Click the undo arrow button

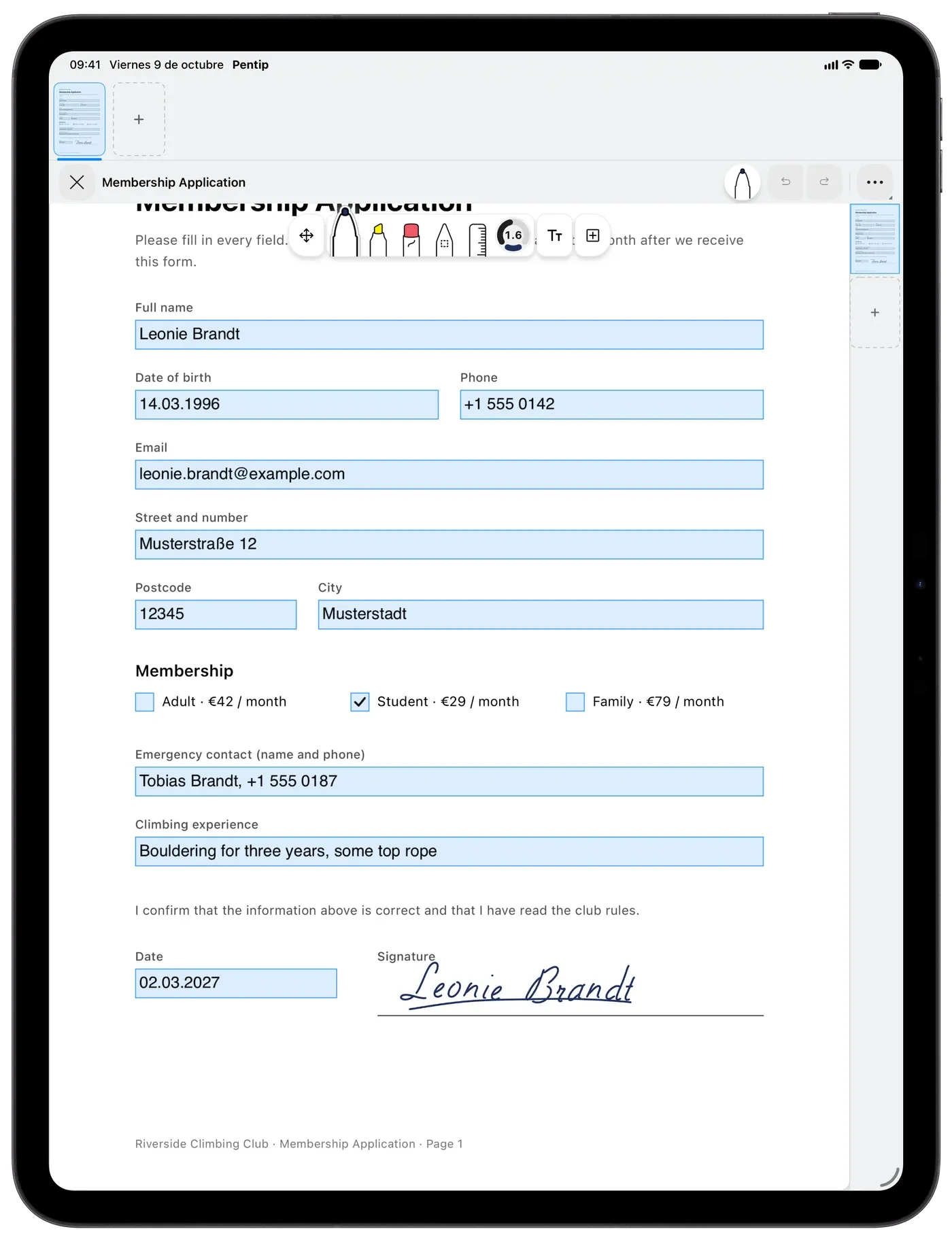coord(785,182)
